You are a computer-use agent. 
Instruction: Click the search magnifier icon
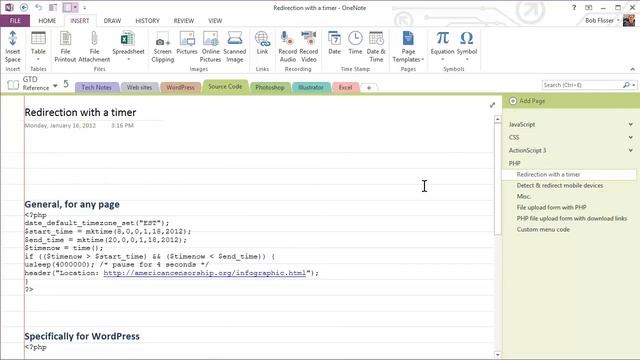point(626,85)
